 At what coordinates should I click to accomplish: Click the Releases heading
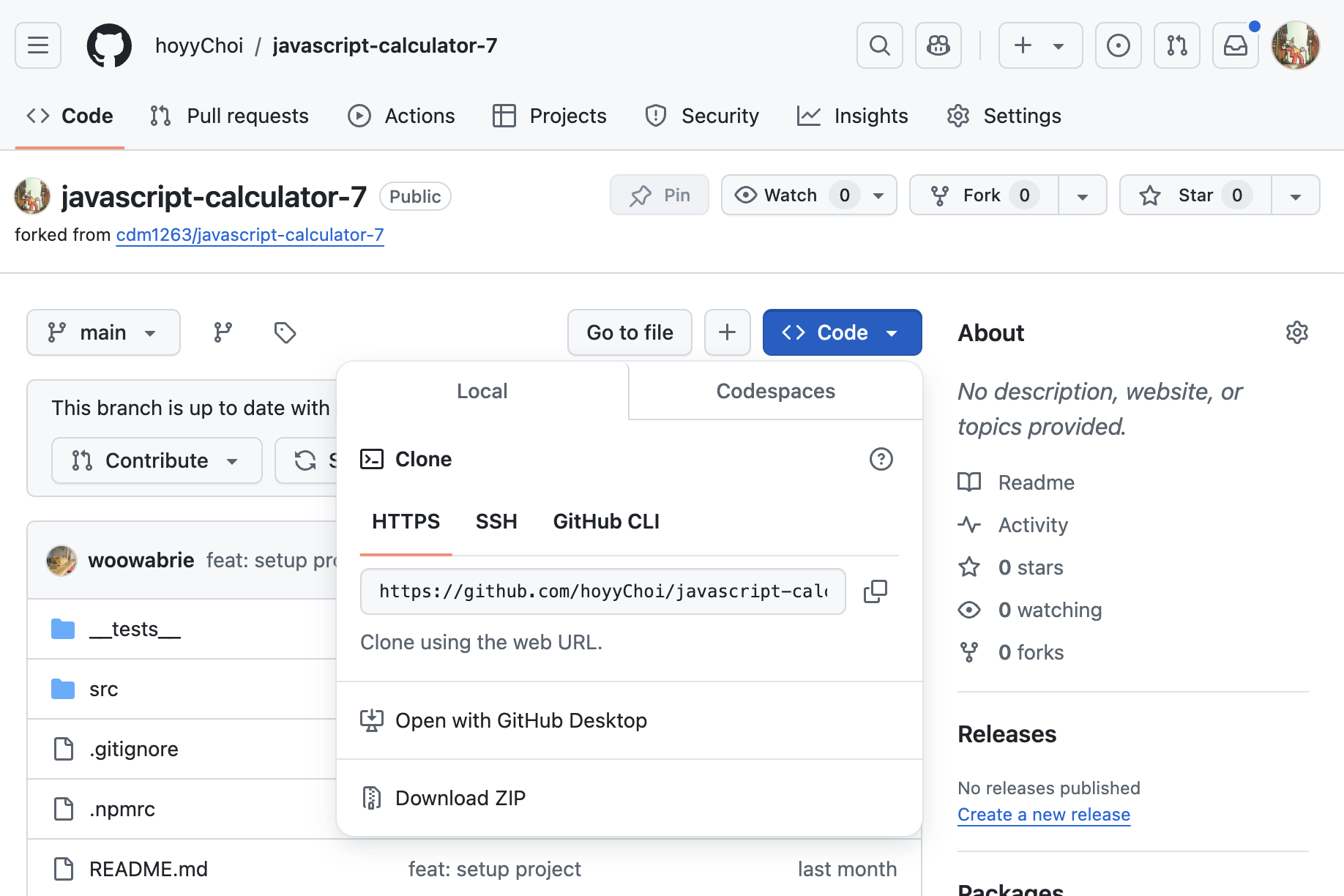[x=1007, y=734]
